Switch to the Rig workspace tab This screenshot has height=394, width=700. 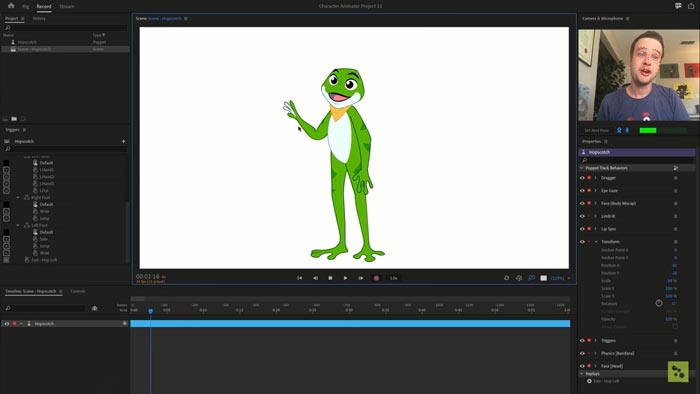point(25,6)
